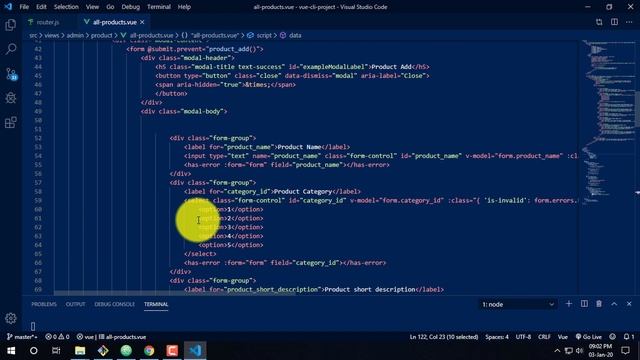
Task: Change indentation via Spaces: 4
Action: pyautogui.click(x=497, y=337)
